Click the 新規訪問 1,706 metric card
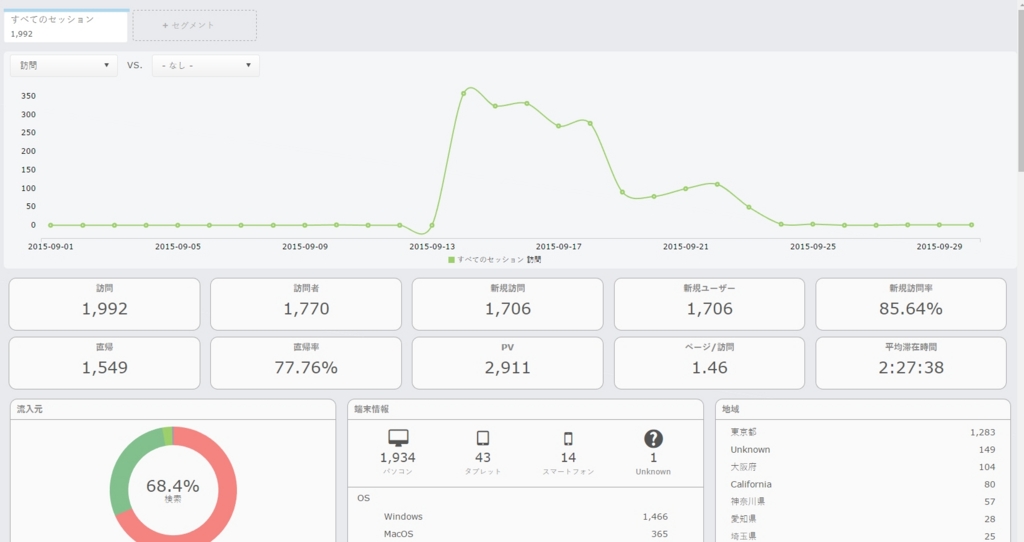Screen dimensions: 1024x542 point(507,304)
